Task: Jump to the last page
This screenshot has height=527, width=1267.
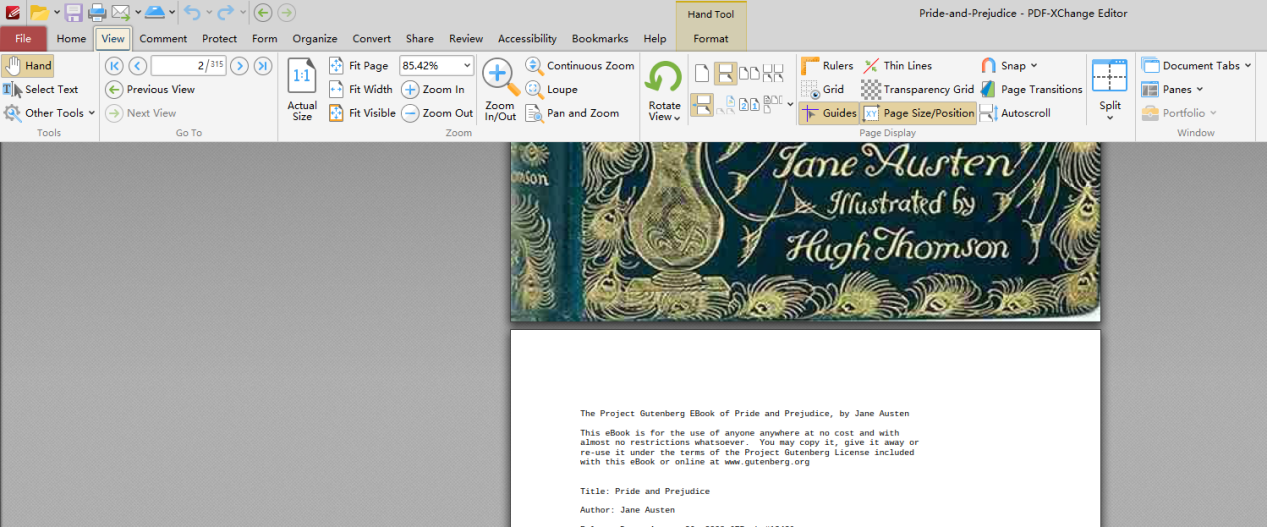Action: point(263,66)
